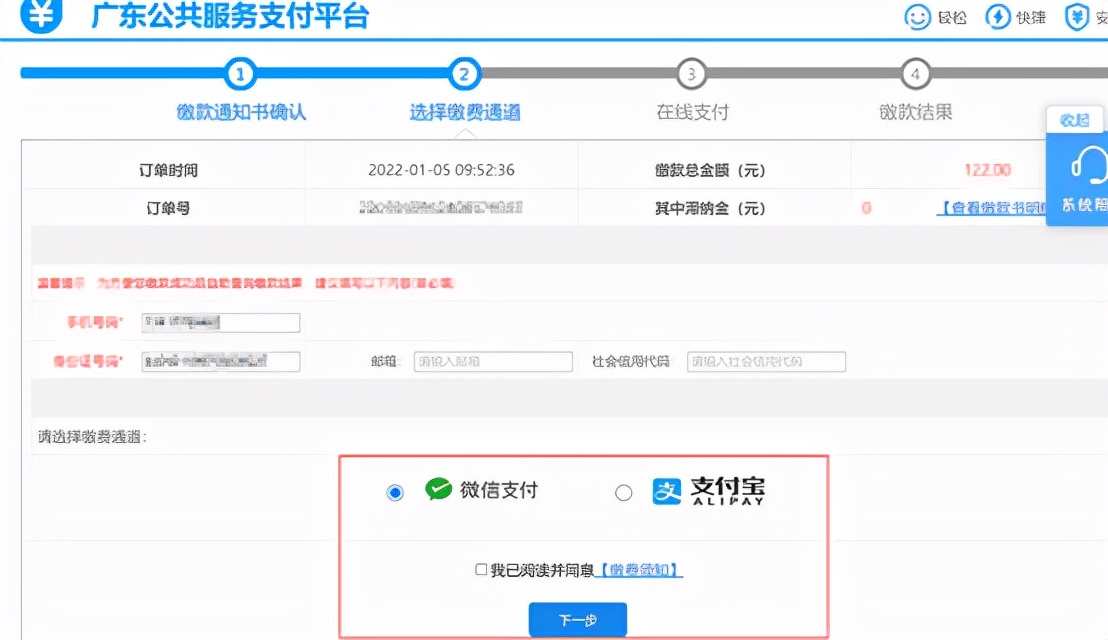Viewport: 1108px width, 640px height.
Task: Select the 微信支付 radio button
Action: tap(396, 491)
